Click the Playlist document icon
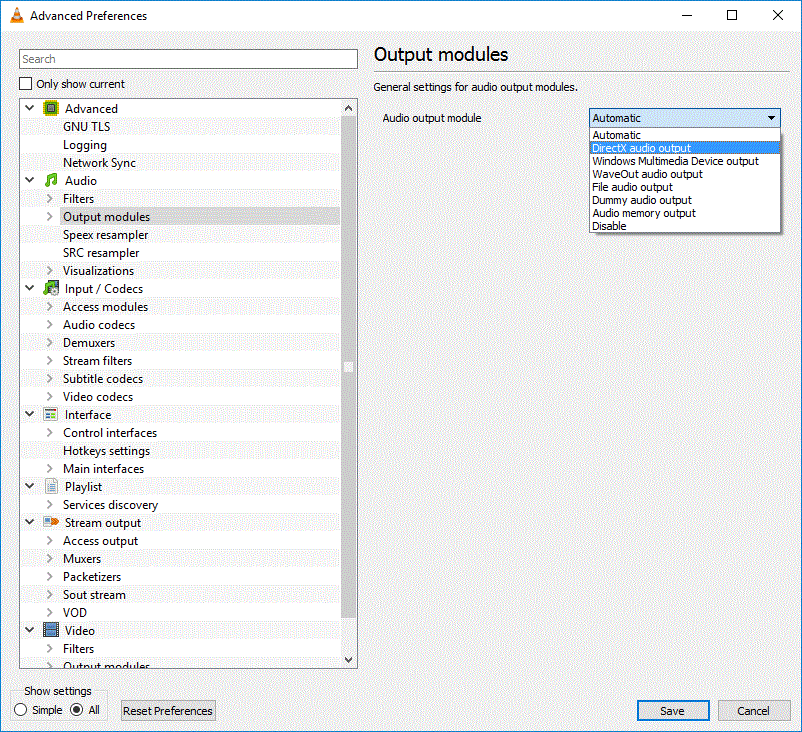802x732 pixels. 51,487
